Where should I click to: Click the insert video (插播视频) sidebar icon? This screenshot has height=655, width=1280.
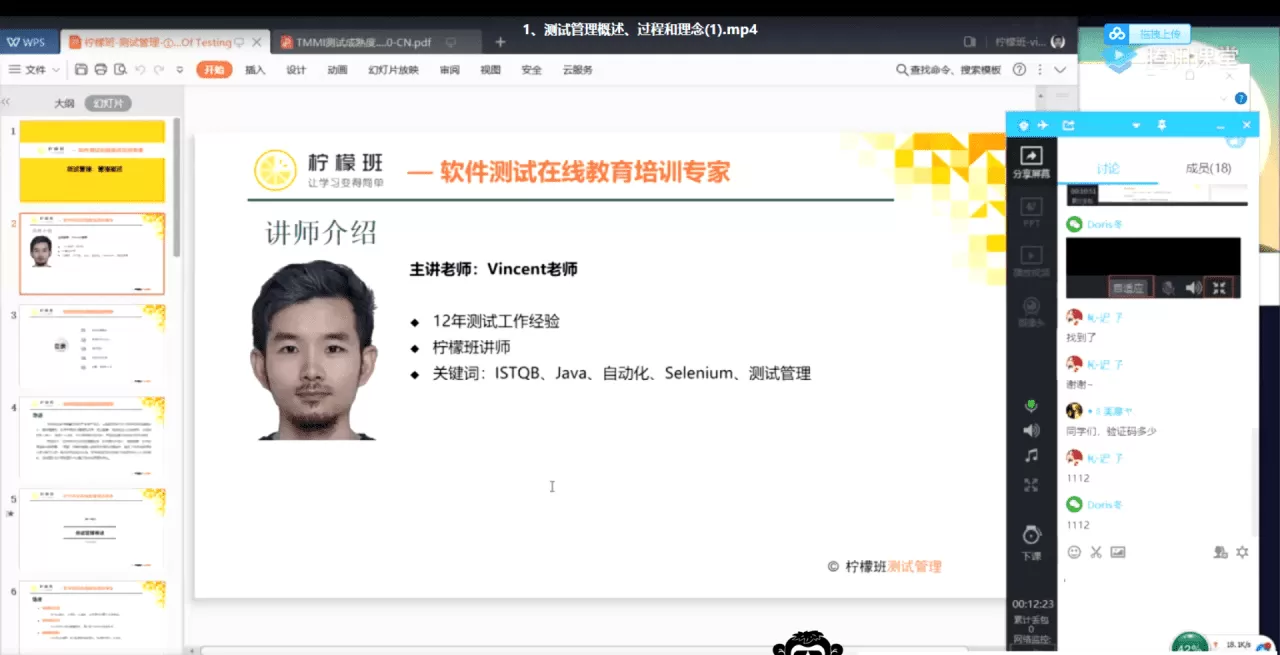click(x=1032, y=258)
